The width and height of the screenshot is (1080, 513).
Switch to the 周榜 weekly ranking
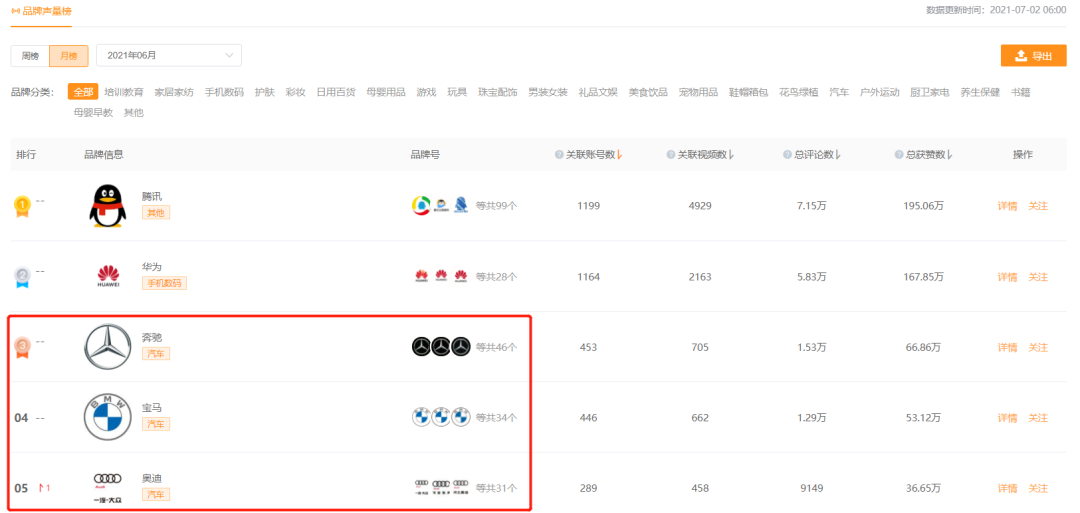point(30,56)
